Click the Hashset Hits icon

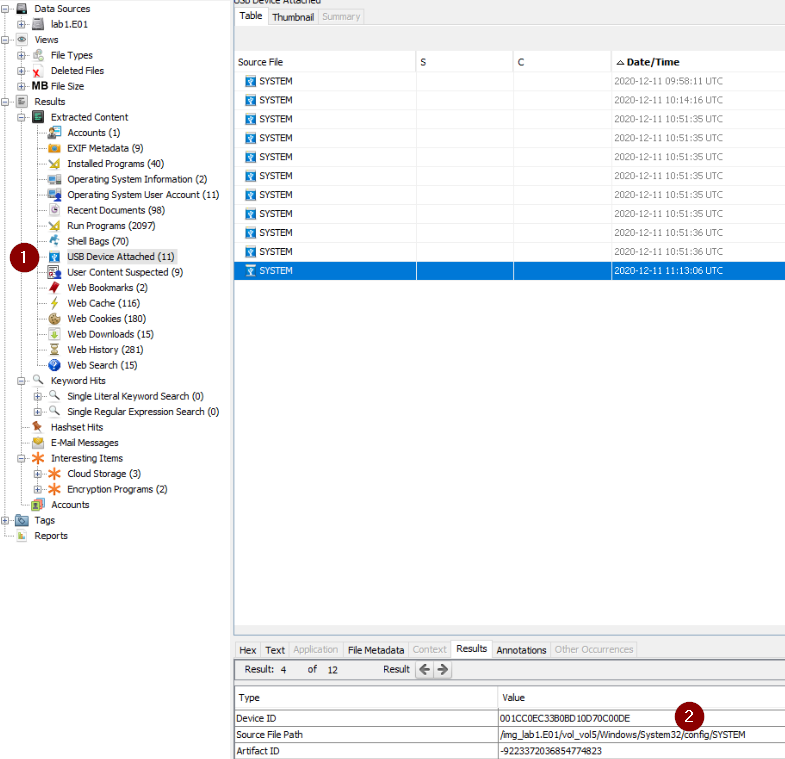(x=38, y=427)
